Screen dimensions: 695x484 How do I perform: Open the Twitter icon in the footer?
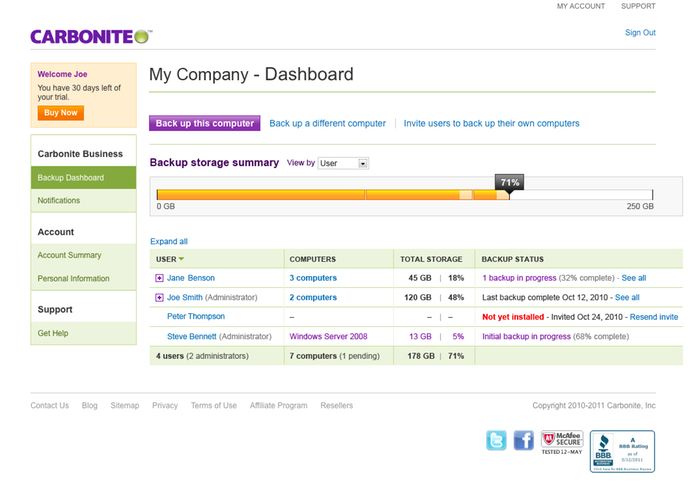pos(496,440)
